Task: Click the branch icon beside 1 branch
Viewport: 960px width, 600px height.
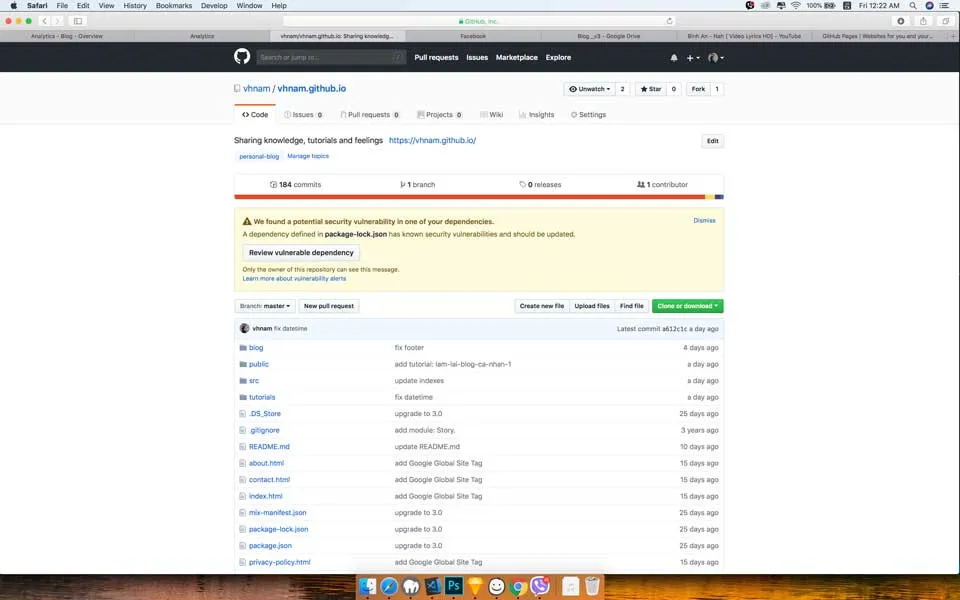Action: click(x=404, y=184)
